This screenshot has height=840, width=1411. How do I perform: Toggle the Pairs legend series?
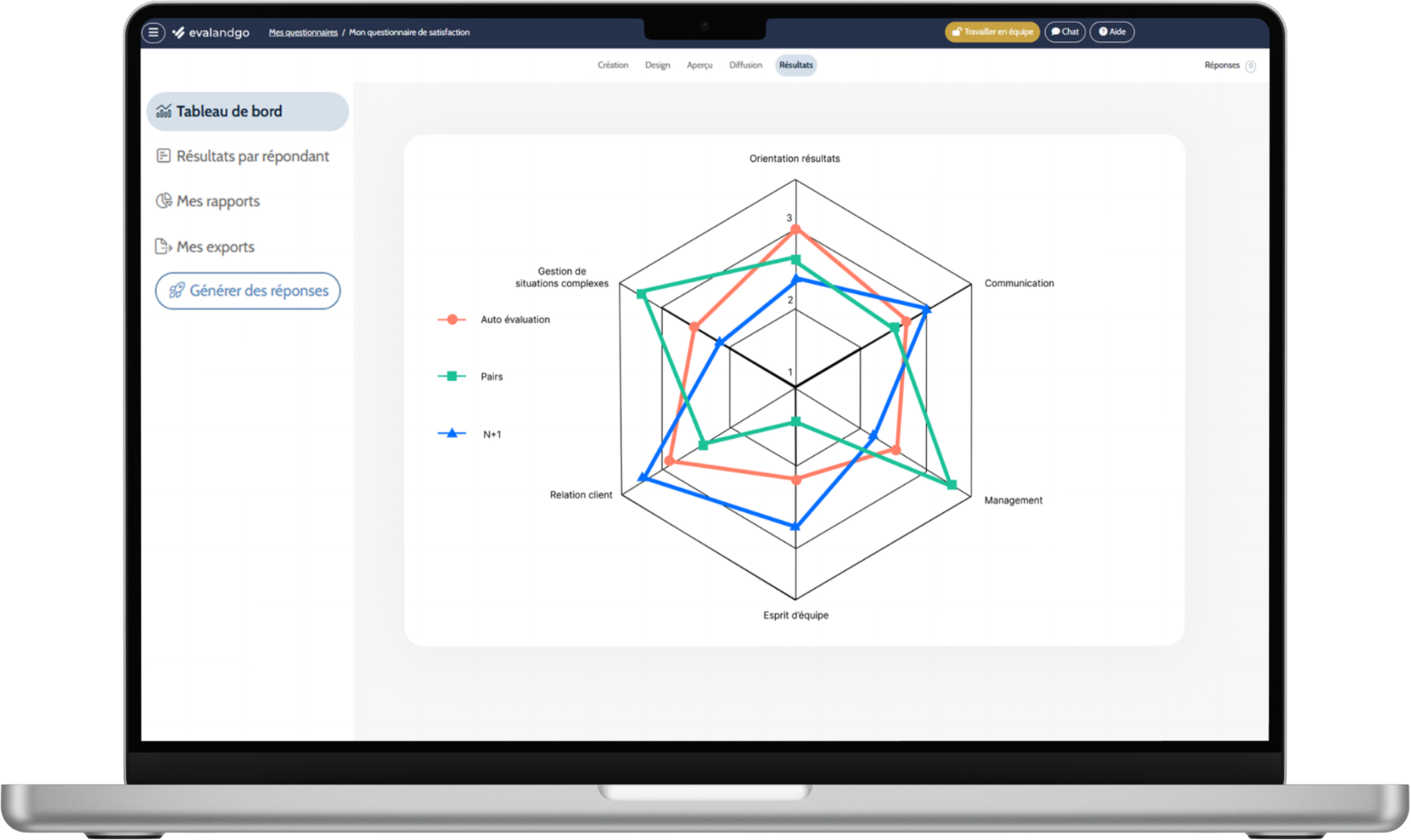470,376
